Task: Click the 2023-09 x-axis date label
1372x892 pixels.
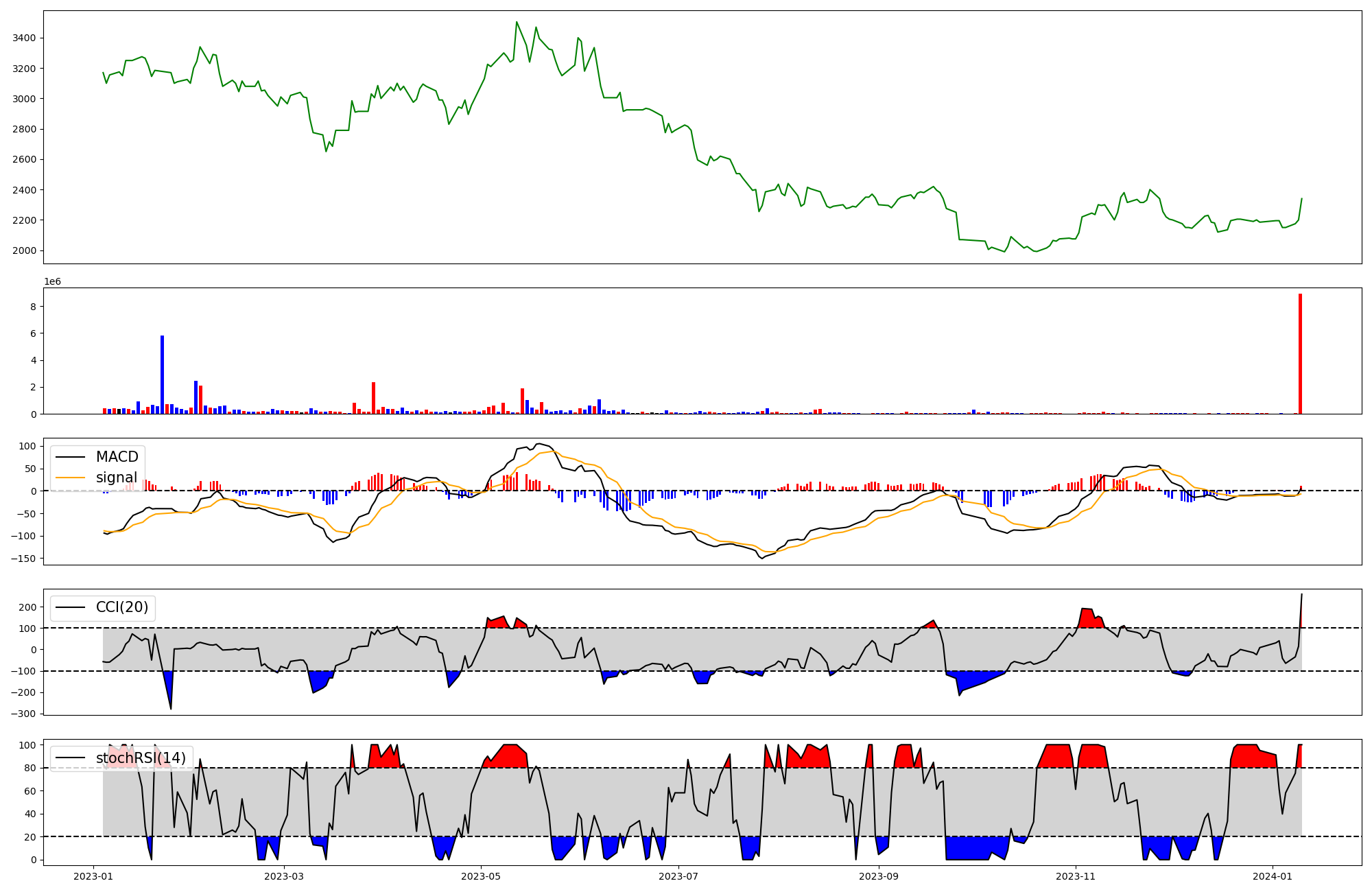Action: tap(879, 876)
